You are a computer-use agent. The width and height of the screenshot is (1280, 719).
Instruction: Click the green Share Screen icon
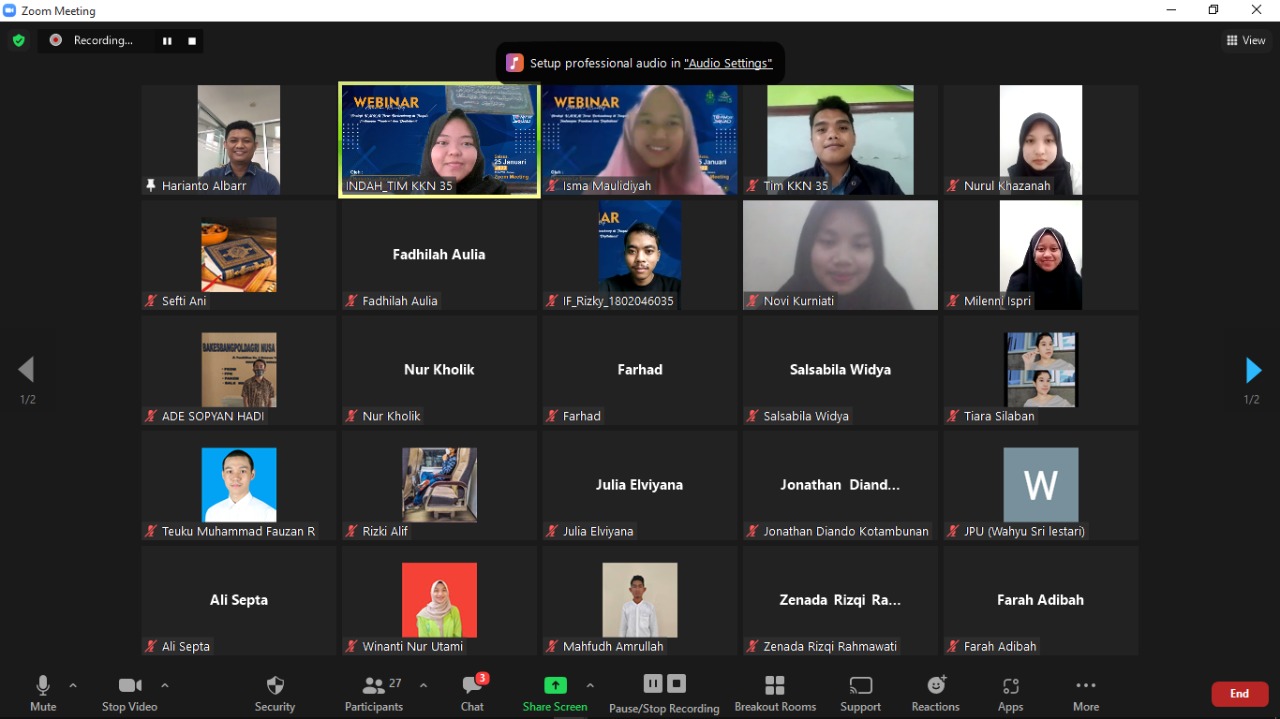555,686
